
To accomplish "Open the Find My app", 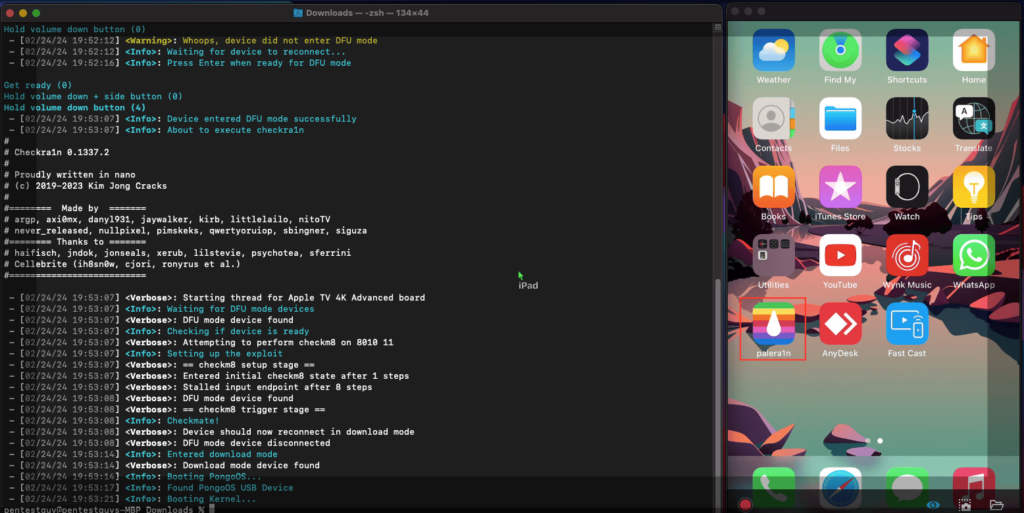I will 840,50.
